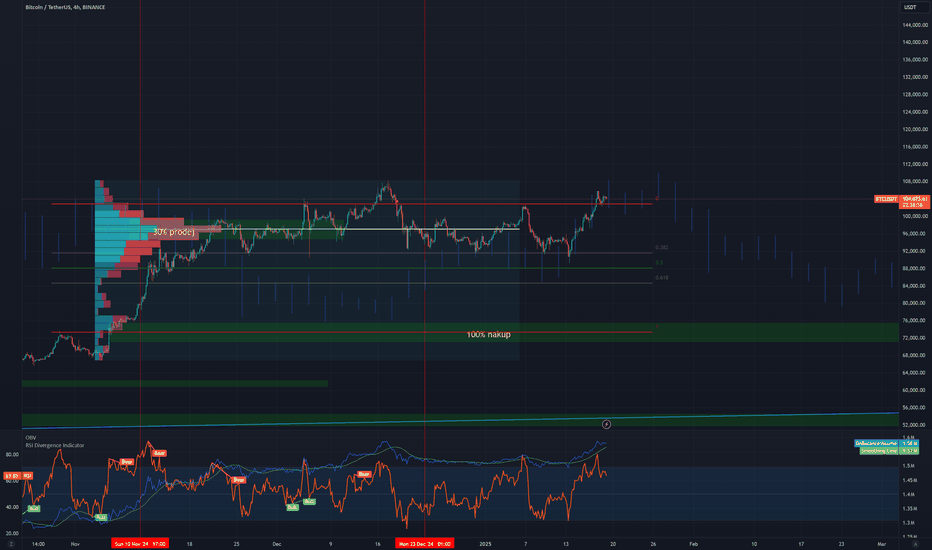Click the 52,000.00 price axis label
Image resolution: width=932 pixels, height=550 pixels.
[x=915, y=425]
